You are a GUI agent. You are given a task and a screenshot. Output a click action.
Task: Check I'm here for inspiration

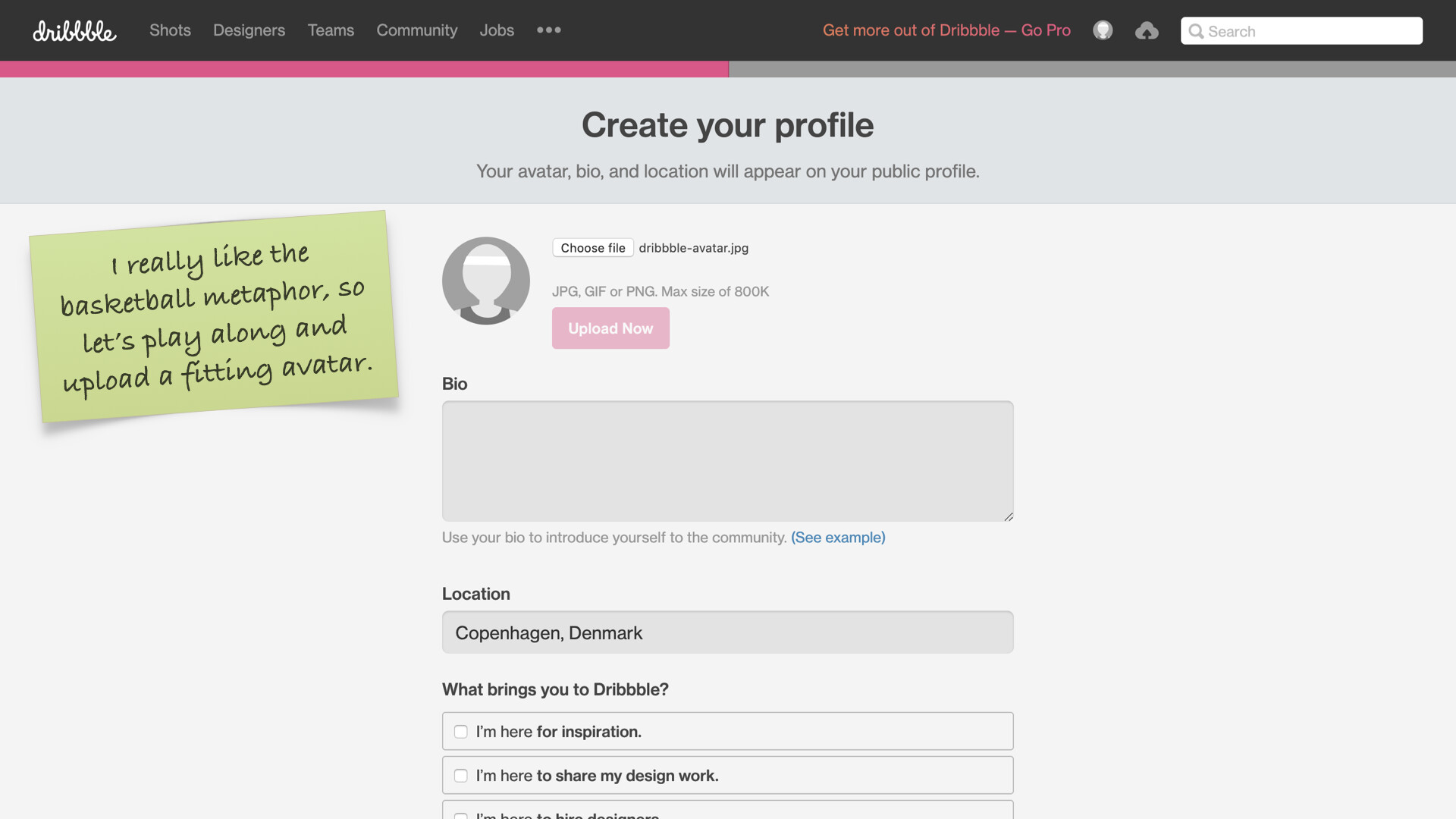[x=460, y=732]
